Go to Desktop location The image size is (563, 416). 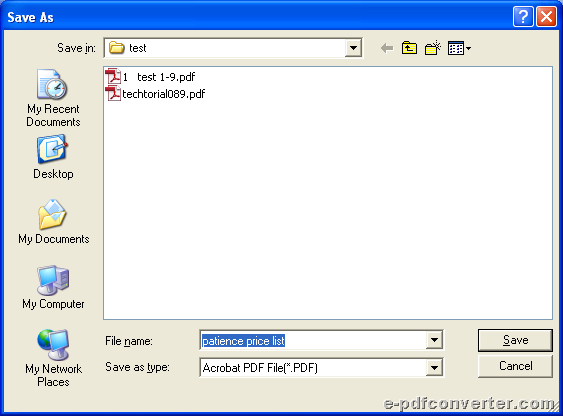(53, 157)
